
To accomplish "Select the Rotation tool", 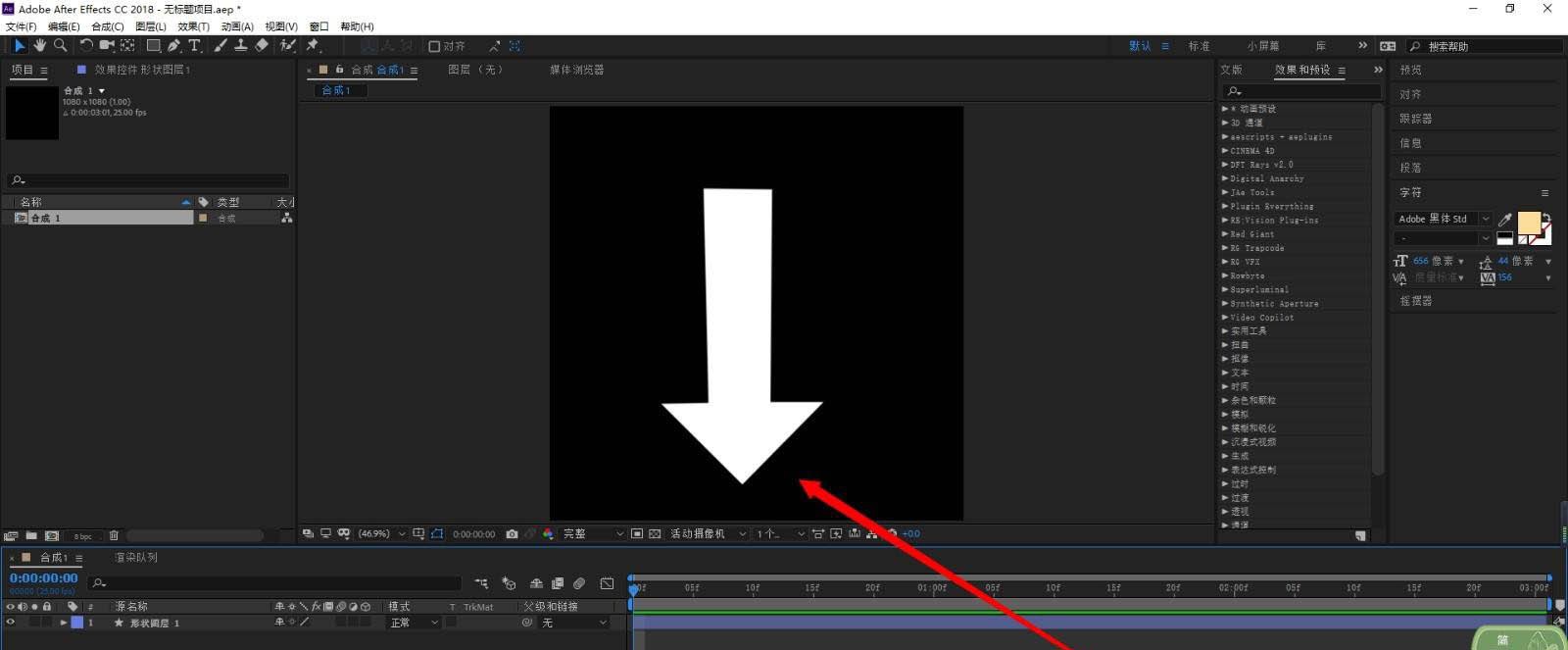I will (86, 45).
